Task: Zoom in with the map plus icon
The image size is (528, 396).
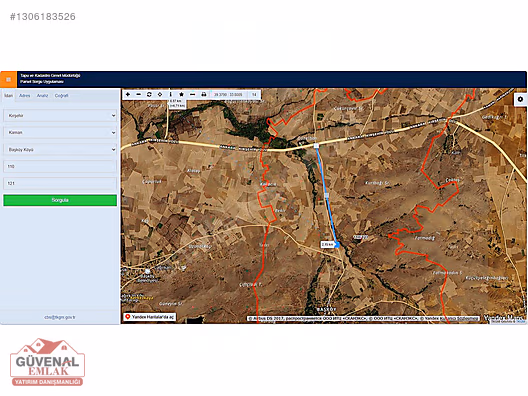Action: click(128, 95)
